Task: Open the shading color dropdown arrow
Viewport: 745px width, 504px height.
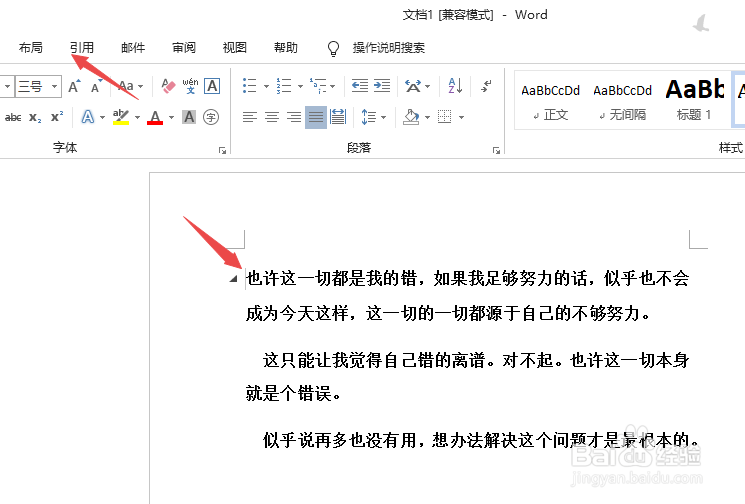Action: click(x=427, y=117)
